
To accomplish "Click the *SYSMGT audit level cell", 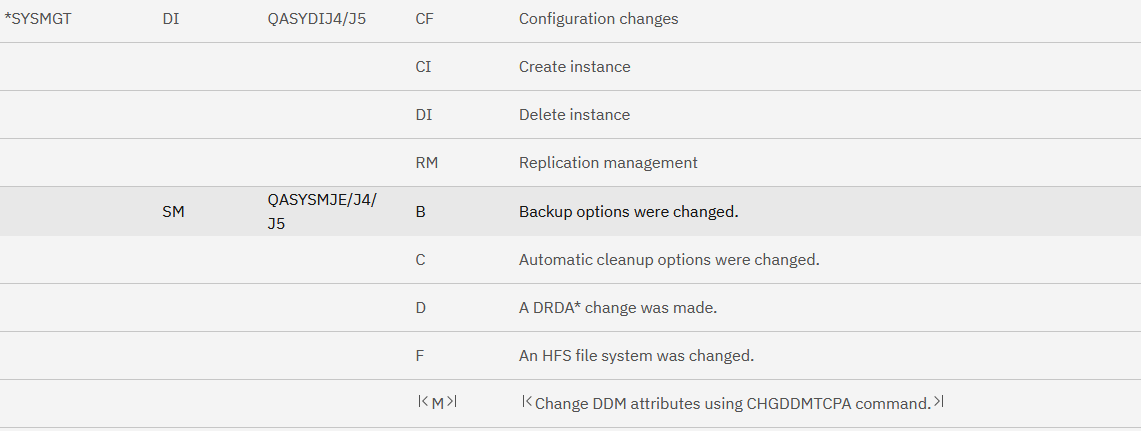I will click(x=38, y=19).
